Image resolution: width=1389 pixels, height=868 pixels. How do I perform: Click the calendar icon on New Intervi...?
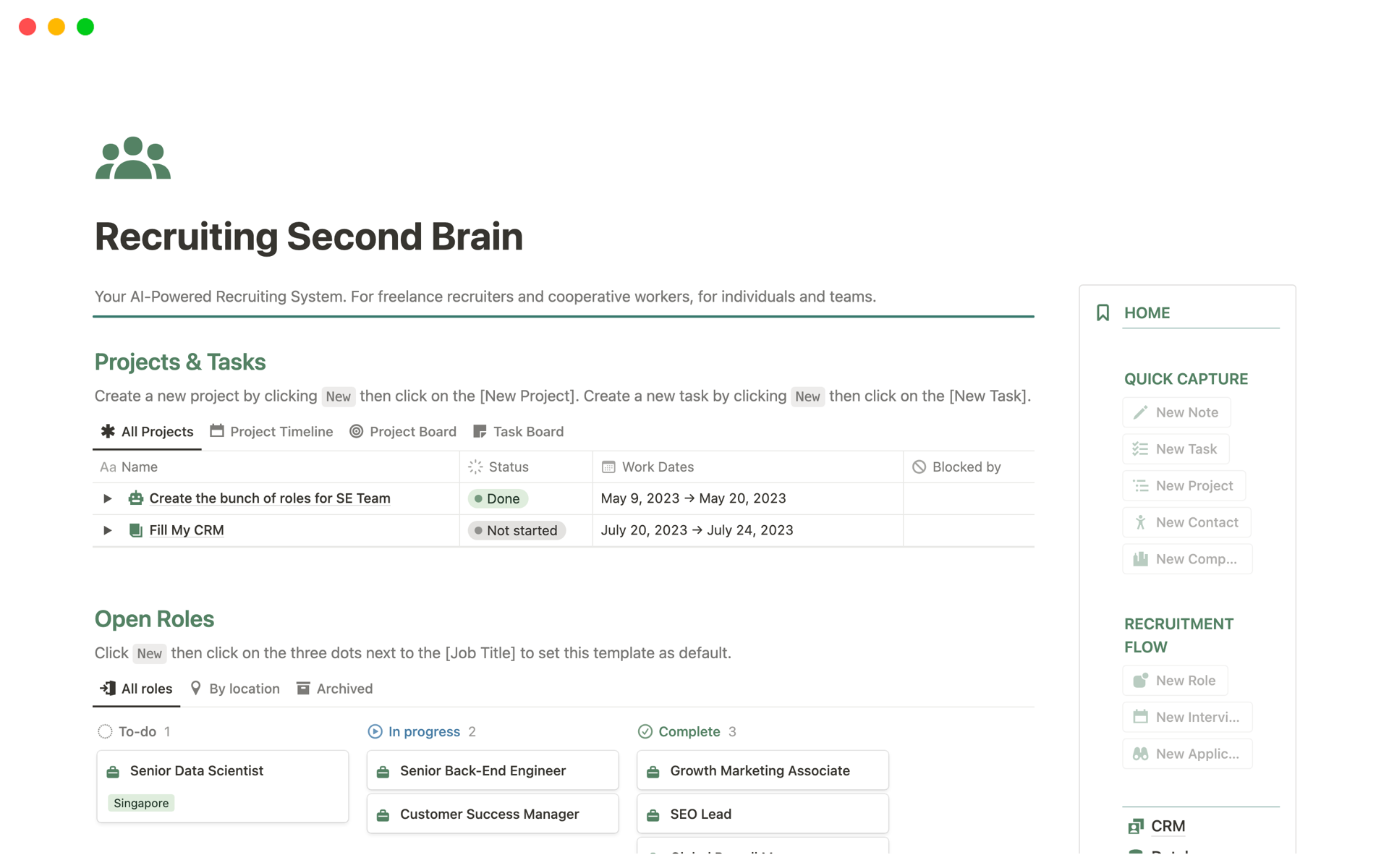tap(1141, 717)
